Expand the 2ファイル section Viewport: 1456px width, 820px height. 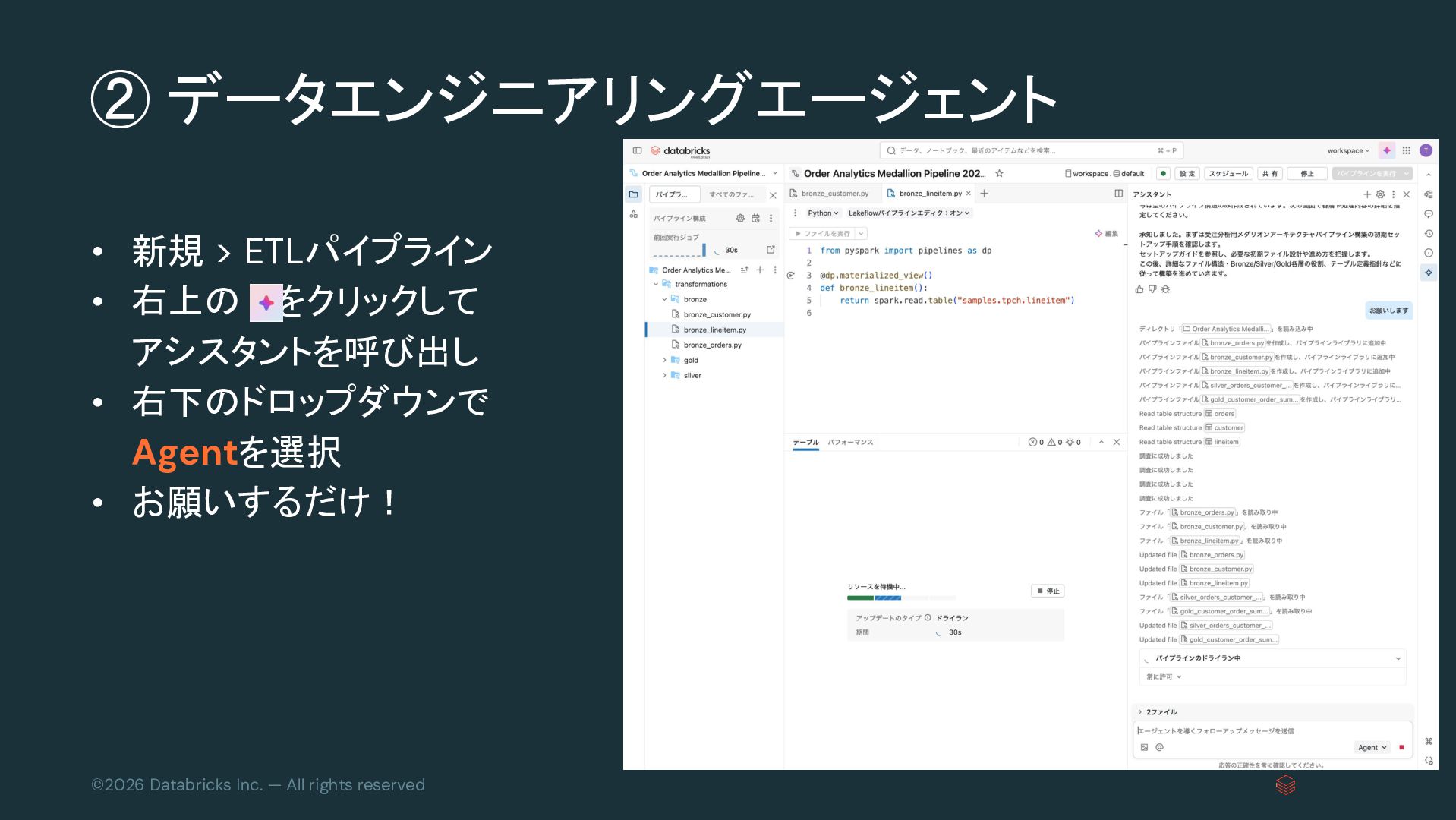tap(1158, 712)
